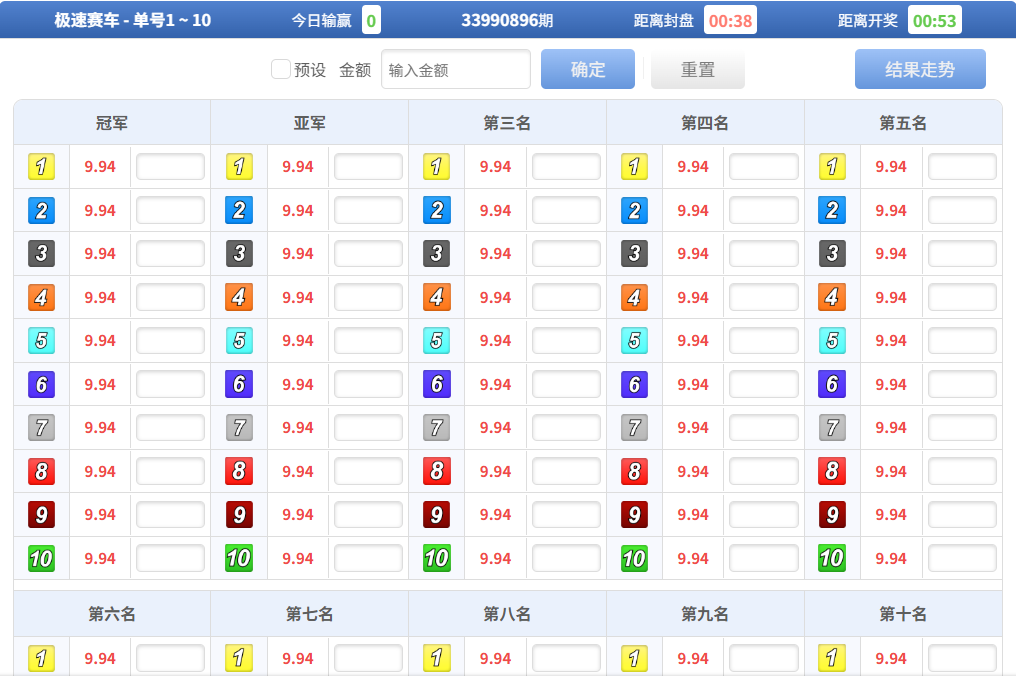Click the 确定 confirm button
This screenshot has width=1016, height=676.
pyautogui.click(x=587, y=69)
